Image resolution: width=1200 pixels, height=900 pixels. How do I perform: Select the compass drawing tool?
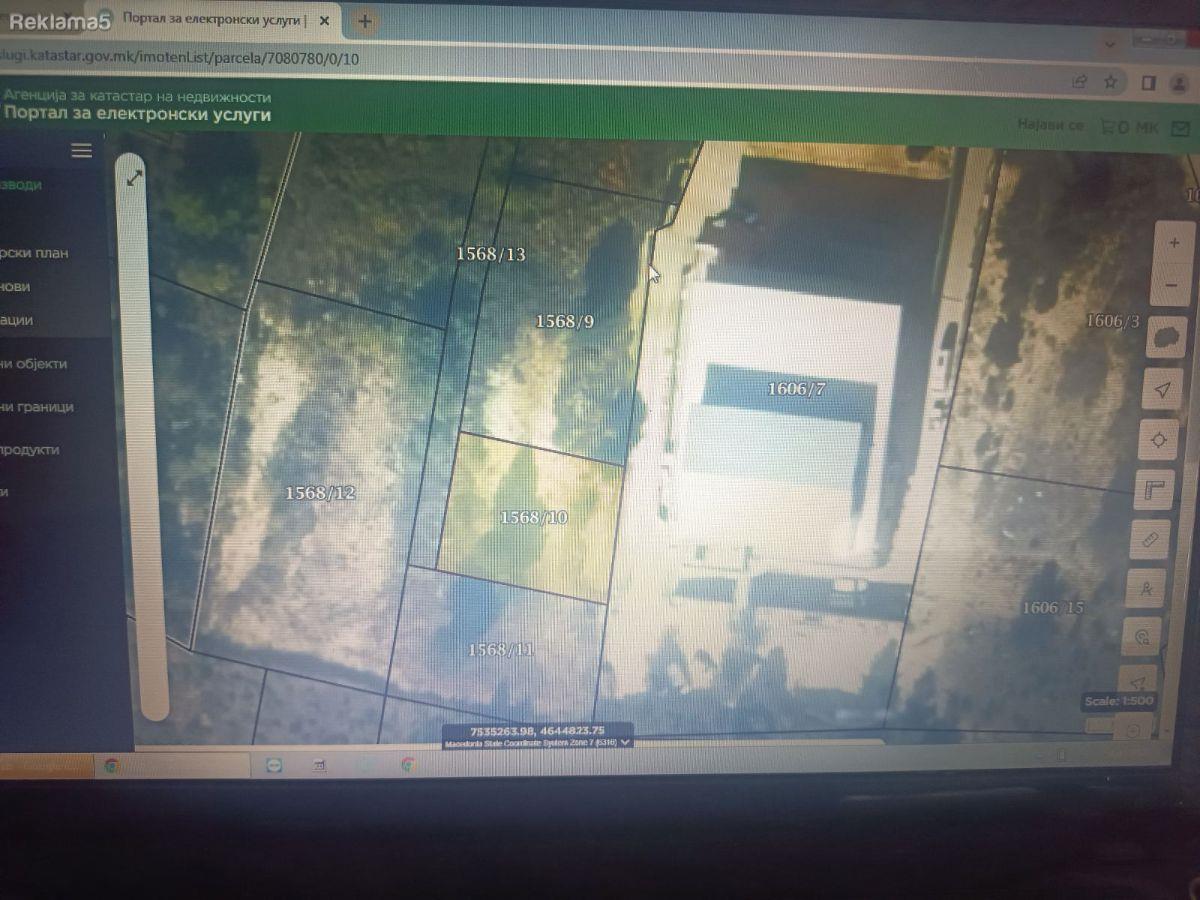tap(1146, 588)
